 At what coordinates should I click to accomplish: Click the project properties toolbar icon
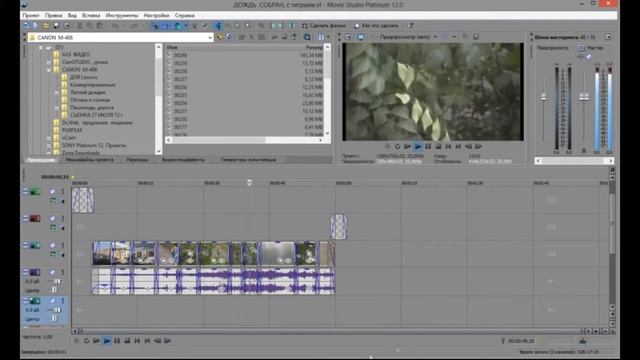[x=67, y=26]
